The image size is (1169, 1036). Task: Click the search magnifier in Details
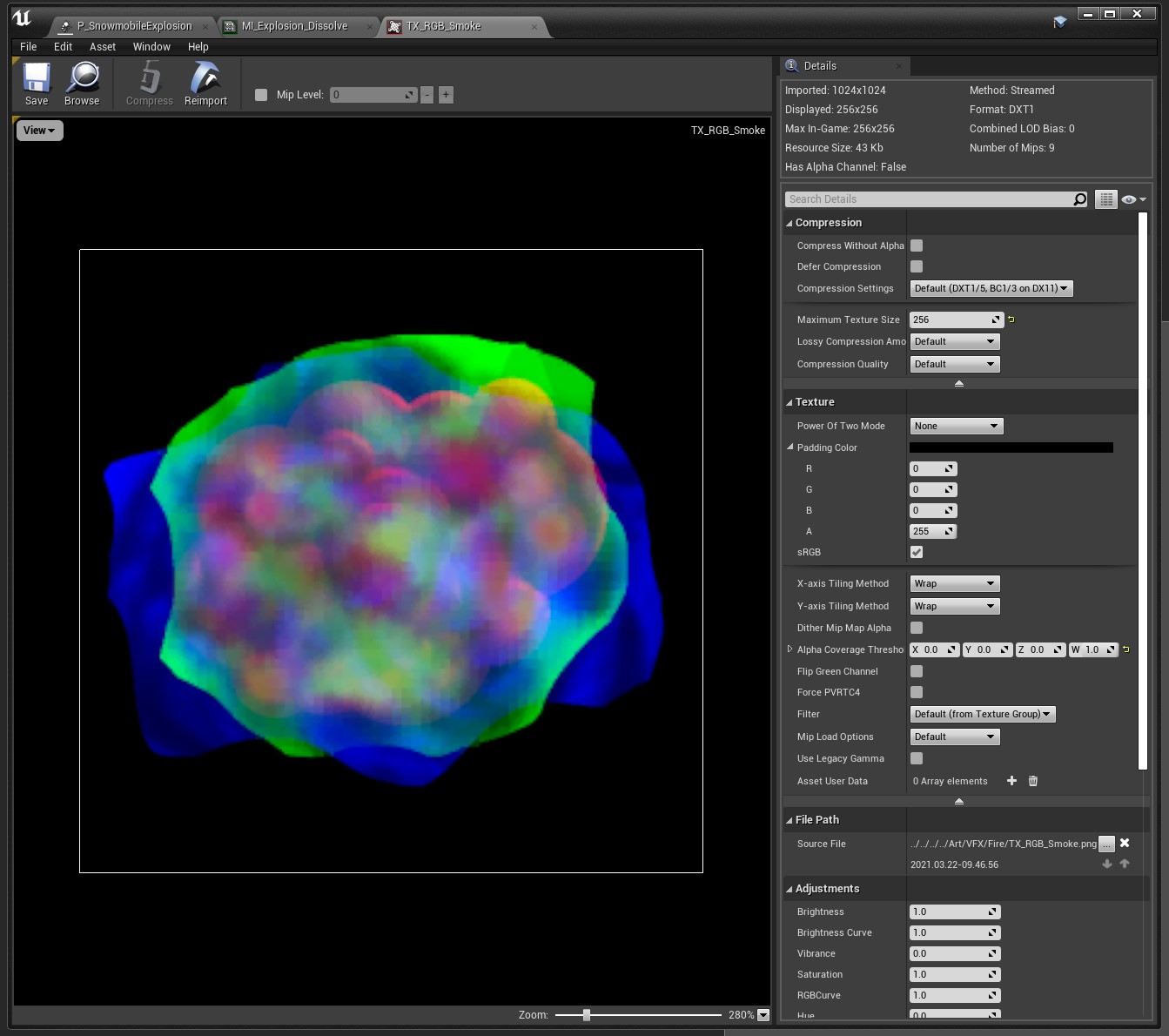pos(1079,199)
